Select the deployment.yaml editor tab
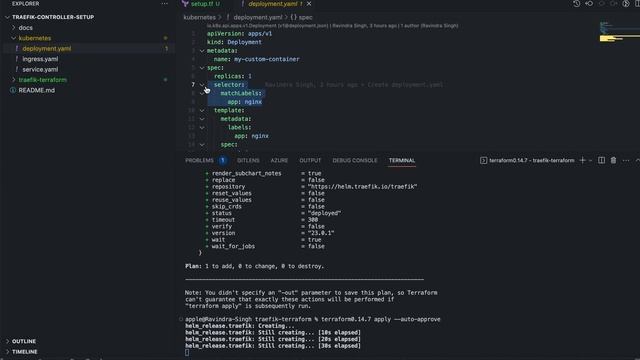Screen dimensions: 640x360 [272, 4]
